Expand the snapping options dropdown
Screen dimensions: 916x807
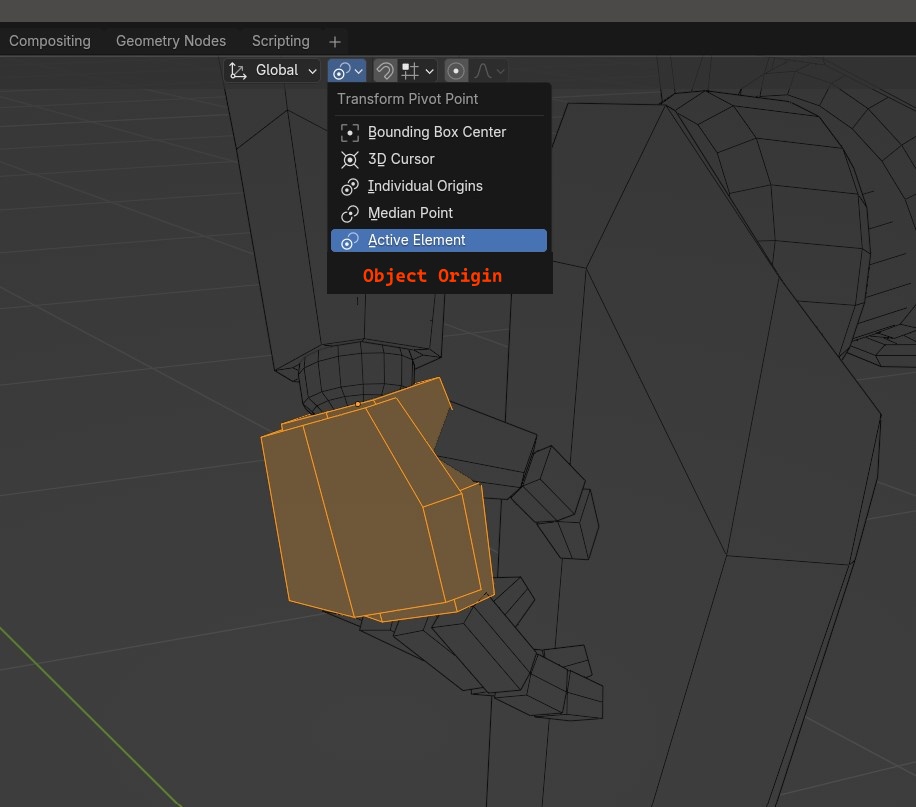point(418,71)
